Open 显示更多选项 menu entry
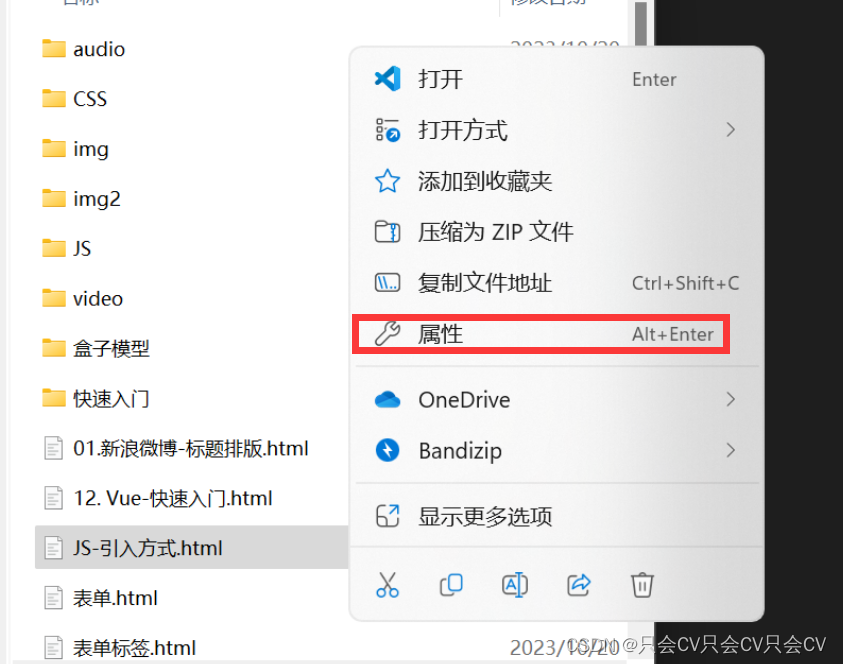Viewport: 843px width, 664px height. pyautogui.click(x=556, y=516)
